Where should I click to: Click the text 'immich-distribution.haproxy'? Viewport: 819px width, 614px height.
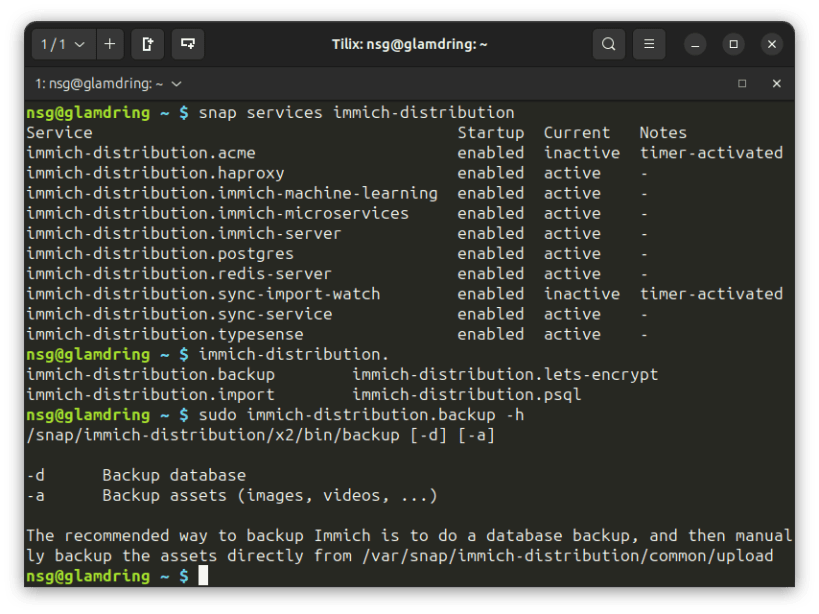[x=156, y=173]
